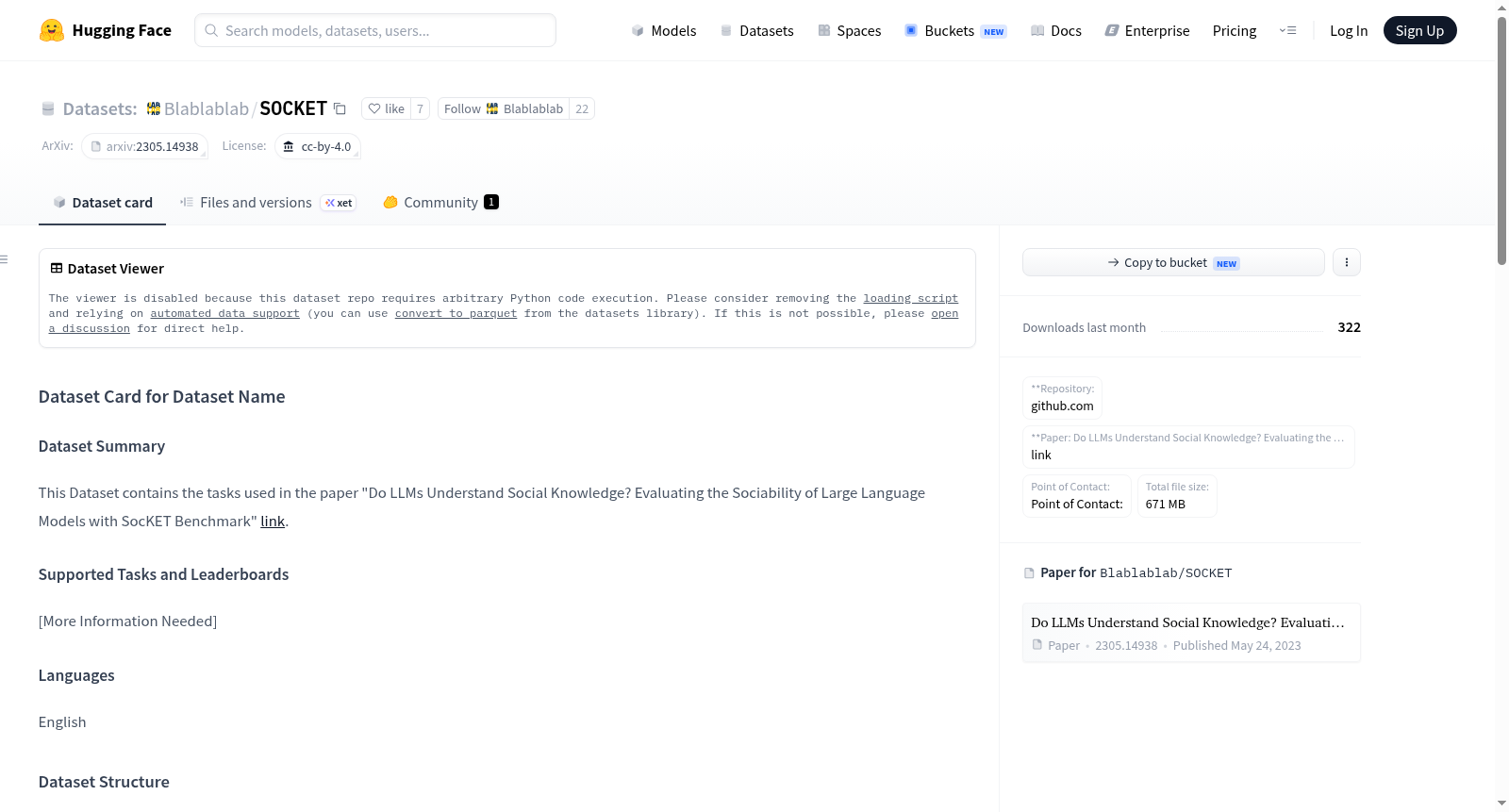Open the paper link in Dataset Summary
Viewport: 1509px width, 812px height.
coord(273,522)
